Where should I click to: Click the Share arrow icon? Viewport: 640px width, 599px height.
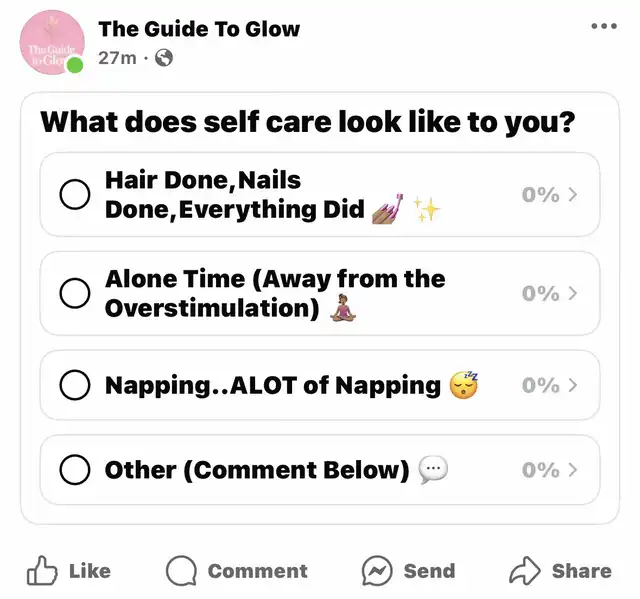click(x=525, y=570)
